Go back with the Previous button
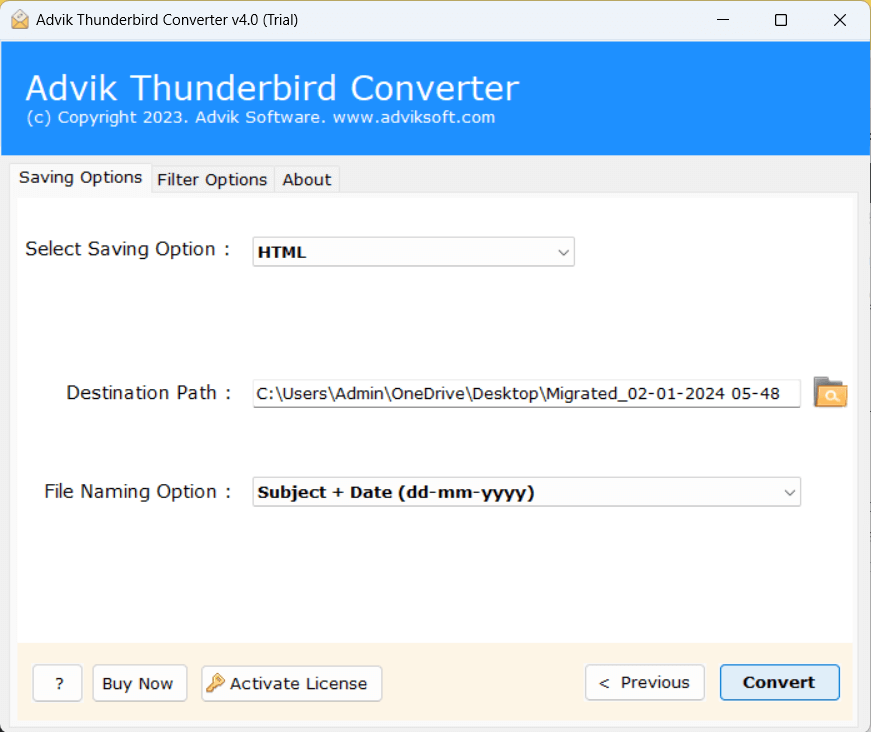The width and height of the screenshot is (871, 732). (x=644, y=682)
